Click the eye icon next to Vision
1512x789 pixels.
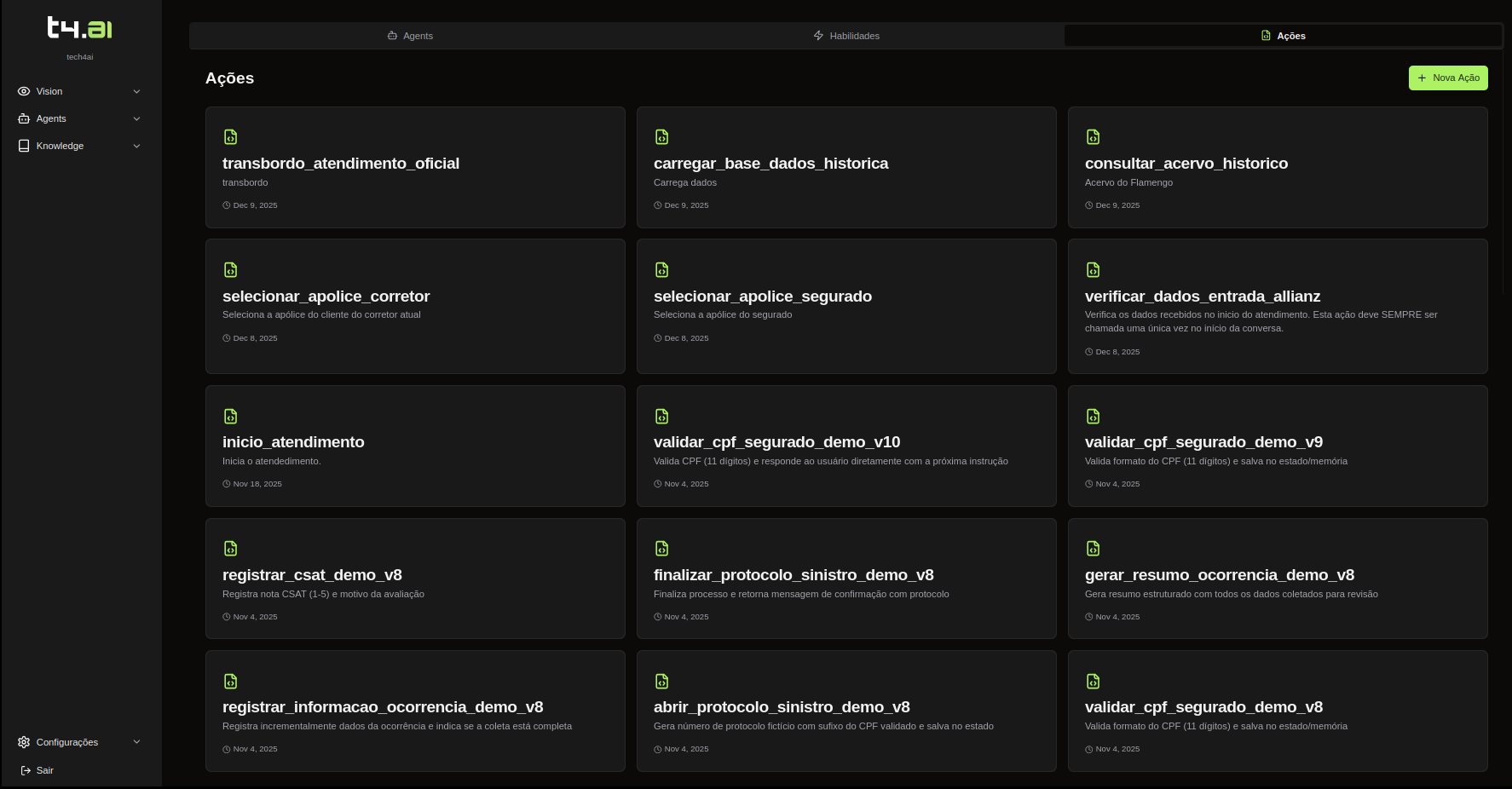[24, 91]
